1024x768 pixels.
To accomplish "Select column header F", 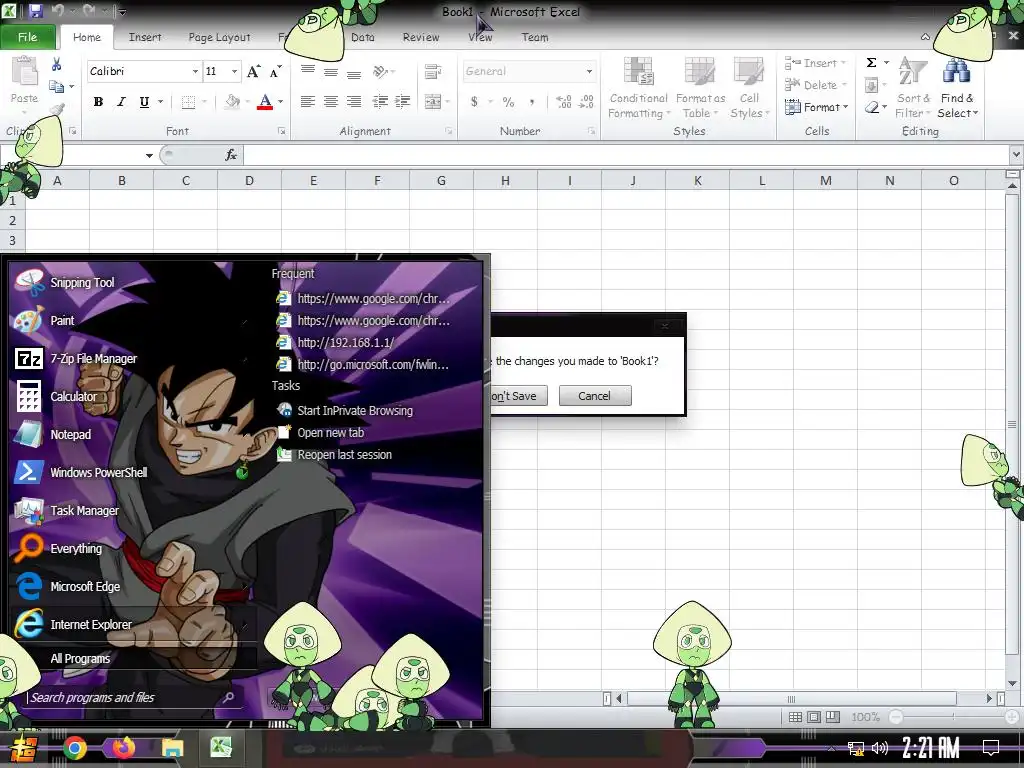I will click(377, 180).
